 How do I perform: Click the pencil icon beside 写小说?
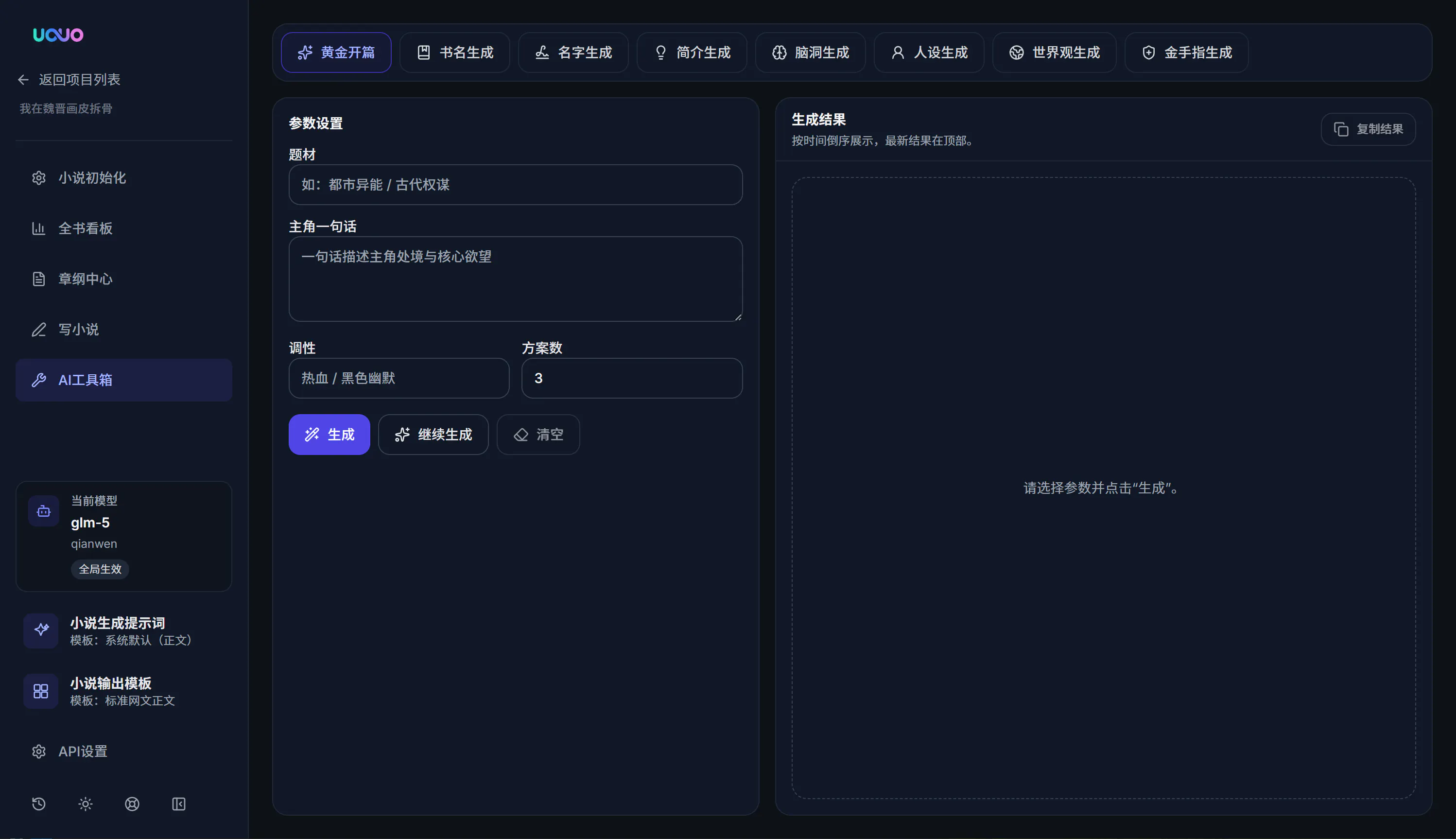tap(38, 330)
